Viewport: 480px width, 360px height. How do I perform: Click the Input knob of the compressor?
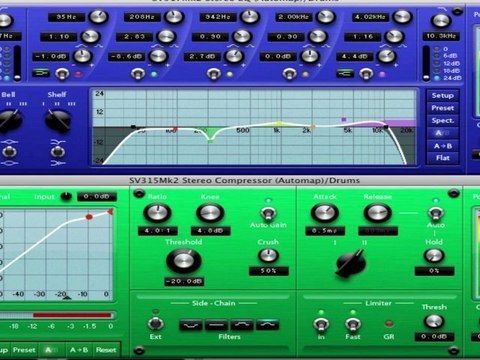[x=66, y=196]
